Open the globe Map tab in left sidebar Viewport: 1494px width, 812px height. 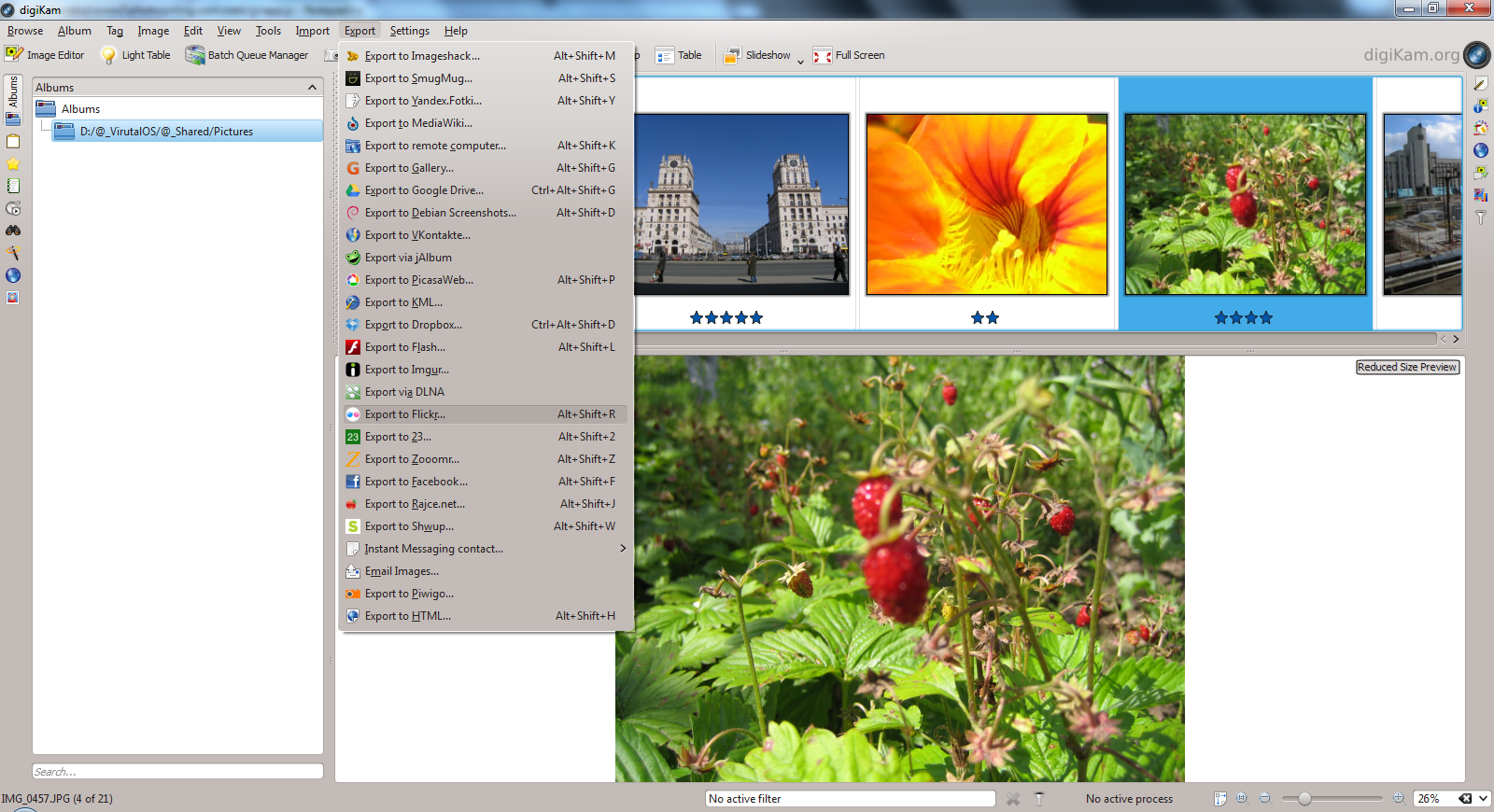[13, 275]
